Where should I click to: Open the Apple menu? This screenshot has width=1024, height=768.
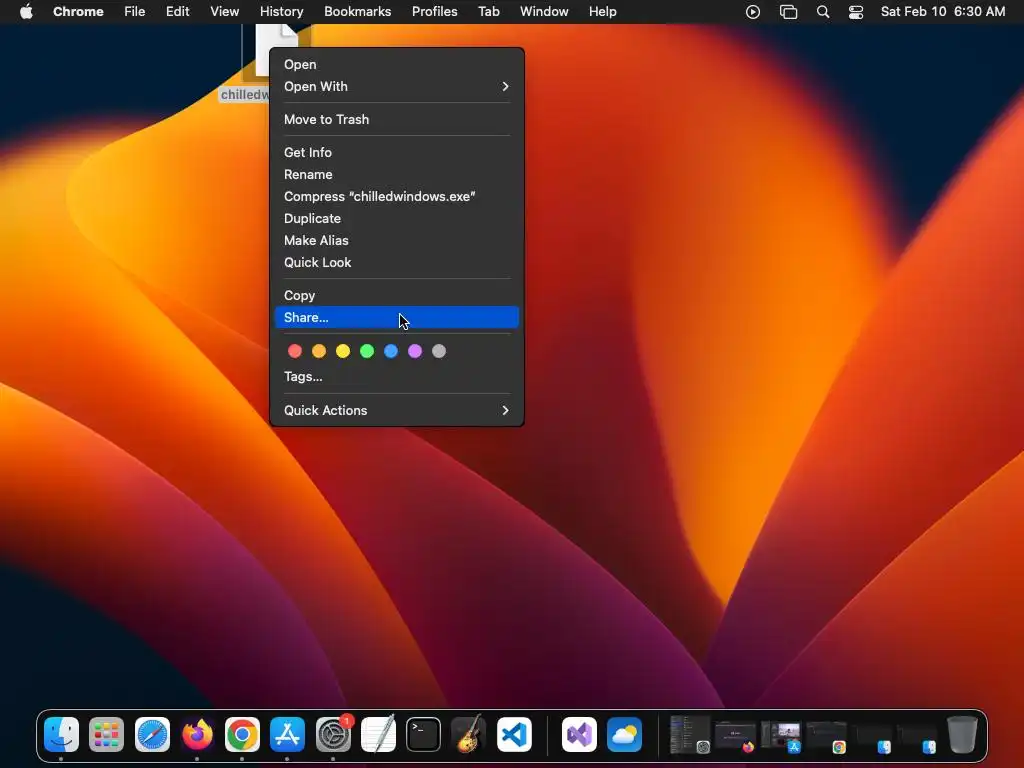tap(26, 11)
